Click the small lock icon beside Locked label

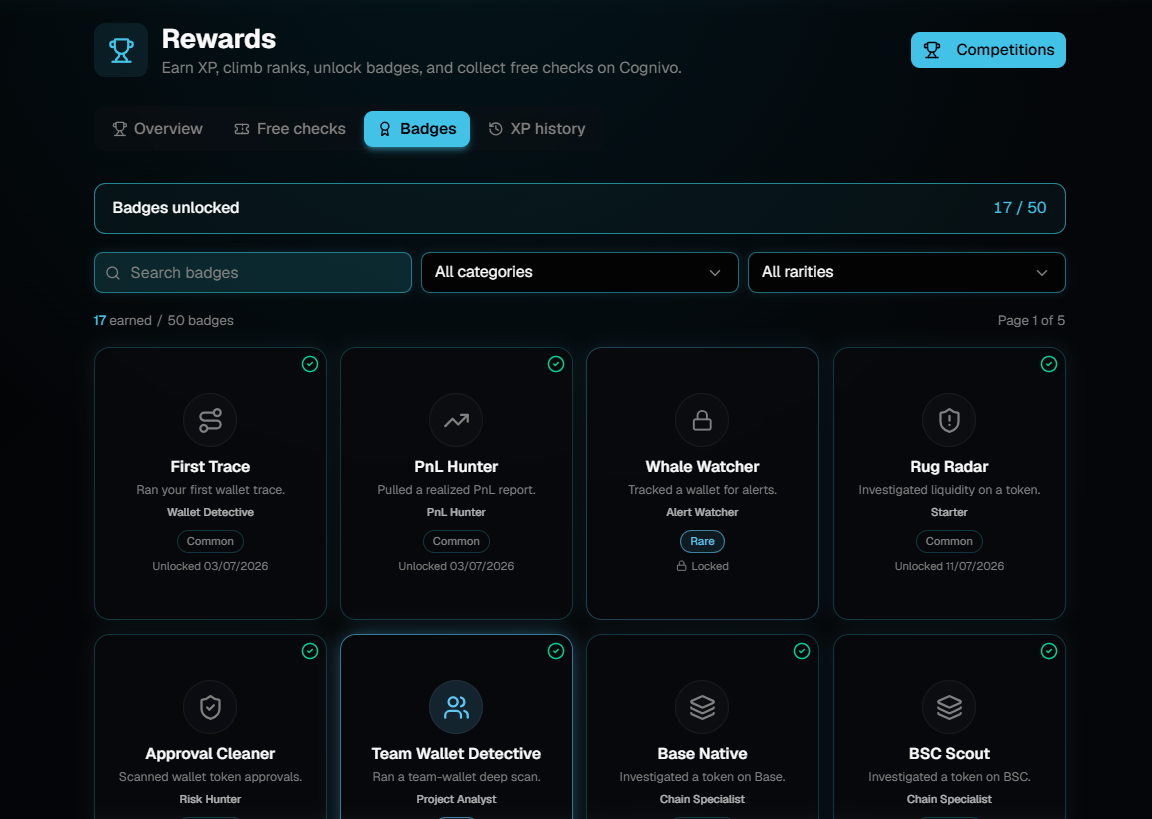[682, 566]
